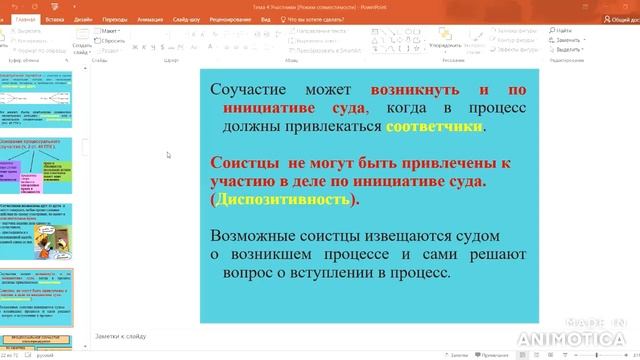Image resolution: width=640 pixels, height=360 pixels.
Task: Click Преобразовать в SmartArt option
Action: (325, 51)
